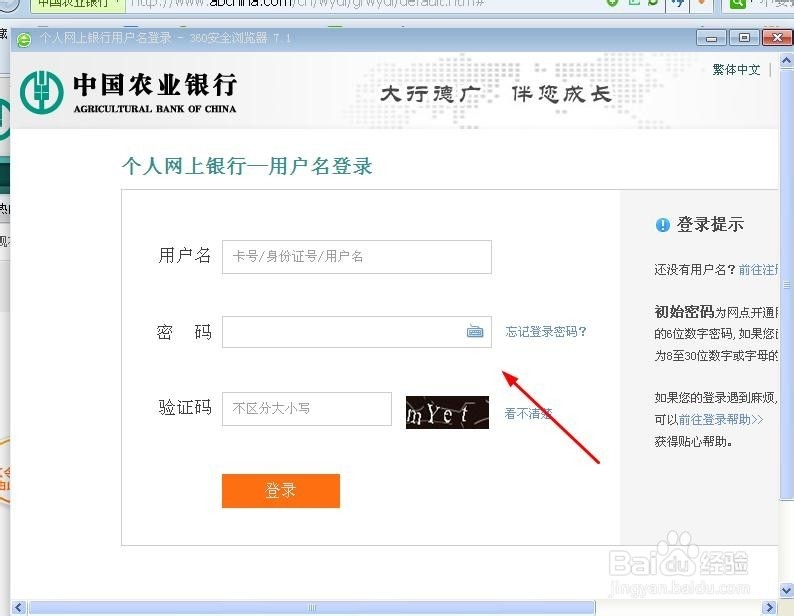Viewport: 794px width, 616px height.
Task: Focus the 密码 password field
Action: pyautogui.click(x=356, y=332)
